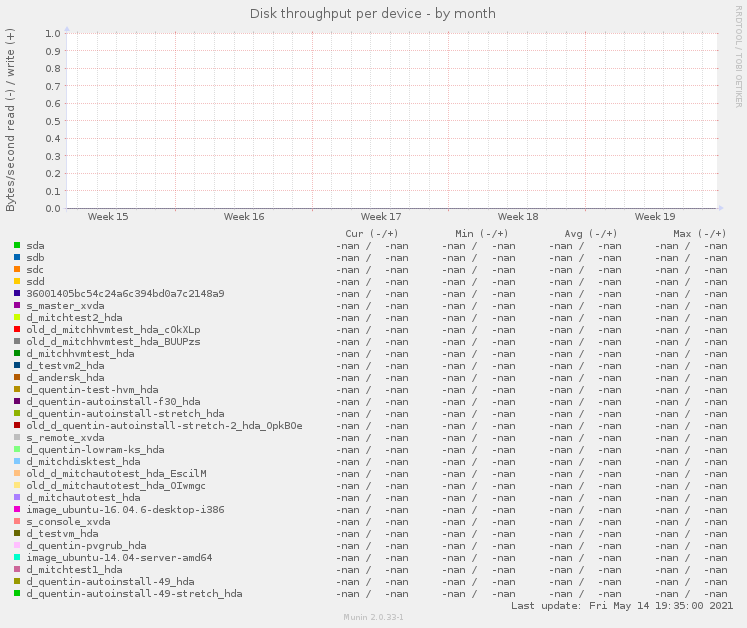The height and width of the screenshot is (628, 747).
Task: Click the magenta image_ubuntu-16.04.6-desktop-i386 swatch
Action: (x=17, y=509)
